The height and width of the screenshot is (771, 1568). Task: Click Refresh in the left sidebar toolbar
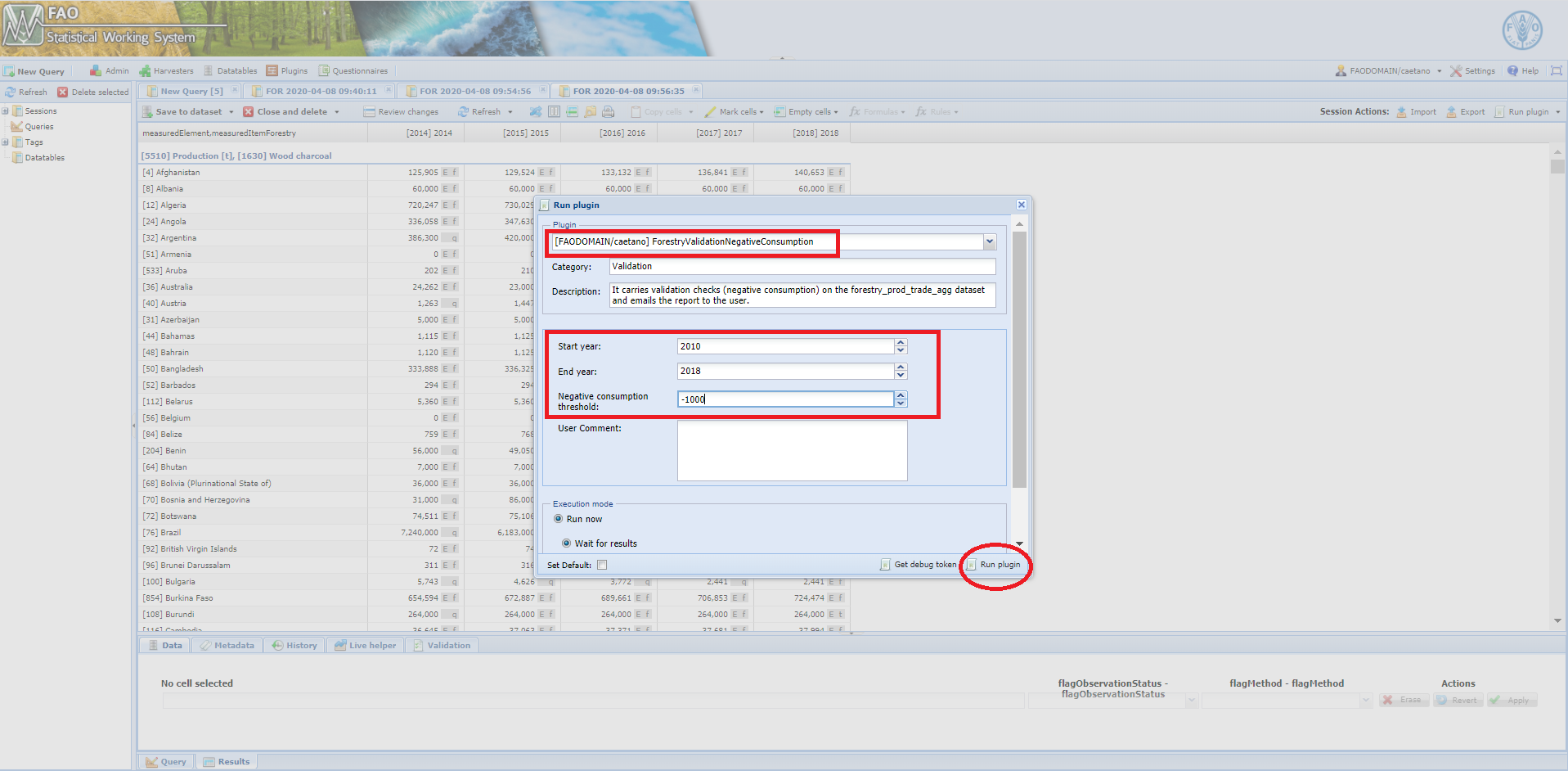coord(26,92)
